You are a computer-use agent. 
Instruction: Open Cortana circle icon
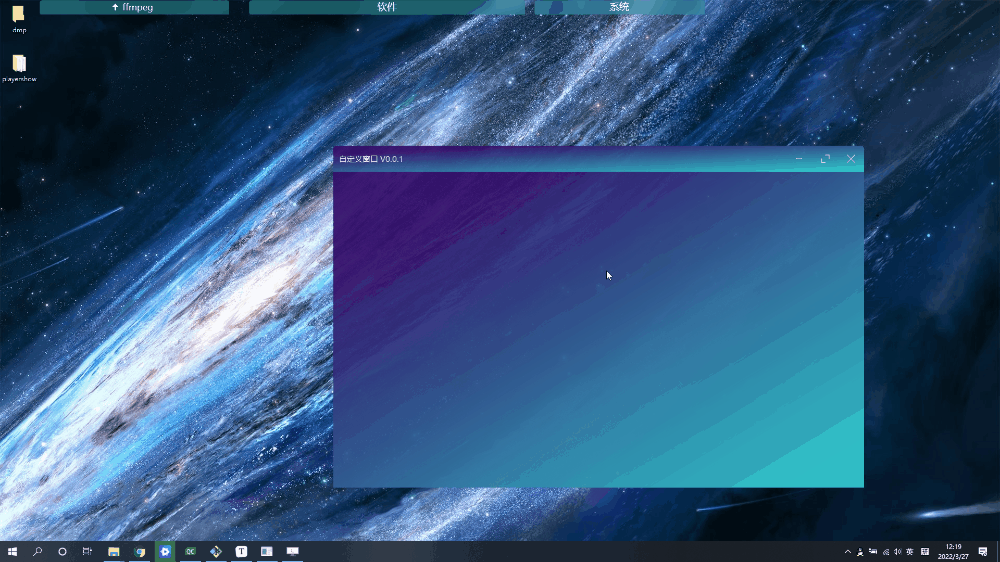click(x=62, y=551)
